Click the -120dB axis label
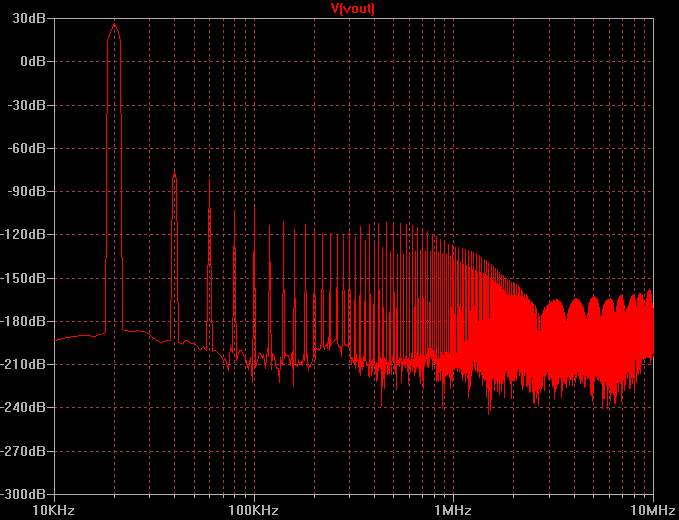The width and height of the screenshot is (679, 520). click(x=23, y=235)
